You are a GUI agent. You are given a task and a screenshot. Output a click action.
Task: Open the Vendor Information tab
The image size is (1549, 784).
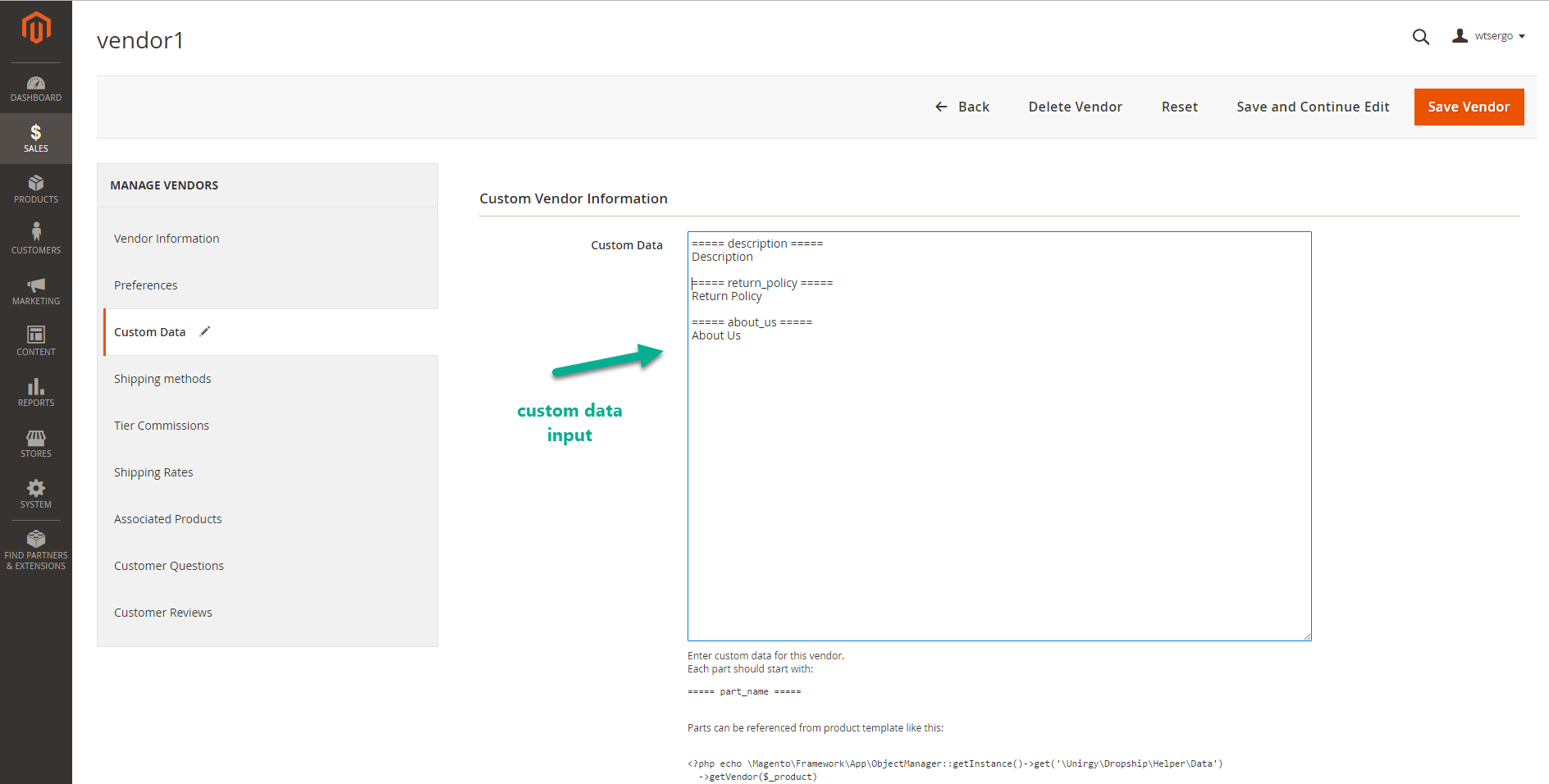[x=267, y=239]
